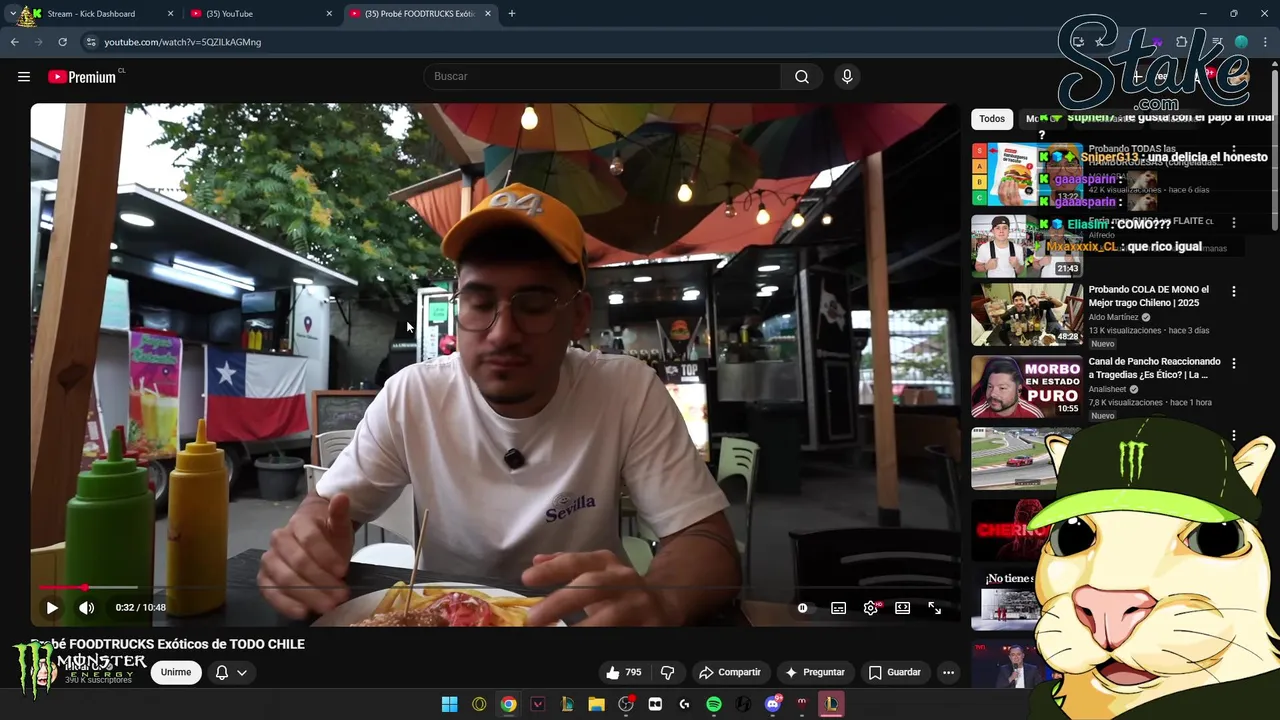Open the yellow ring app on taskbar
This screenshot has width=1280, height=720.
(x=479, y=704)
